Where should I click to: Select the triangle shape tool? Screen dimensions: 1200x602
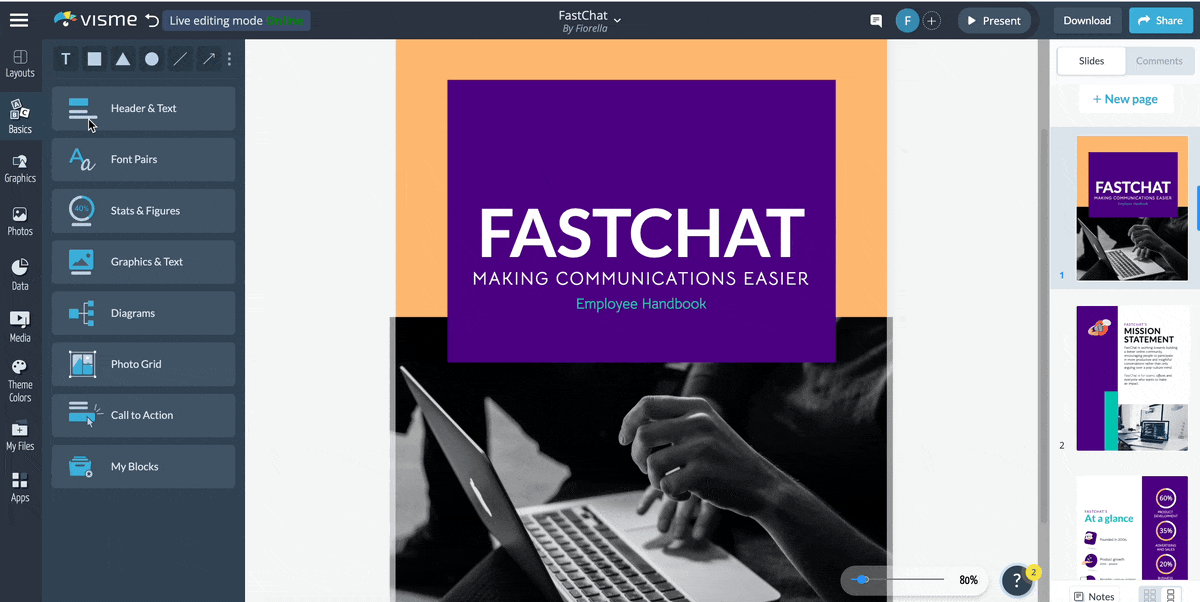[x=122, y=59]
